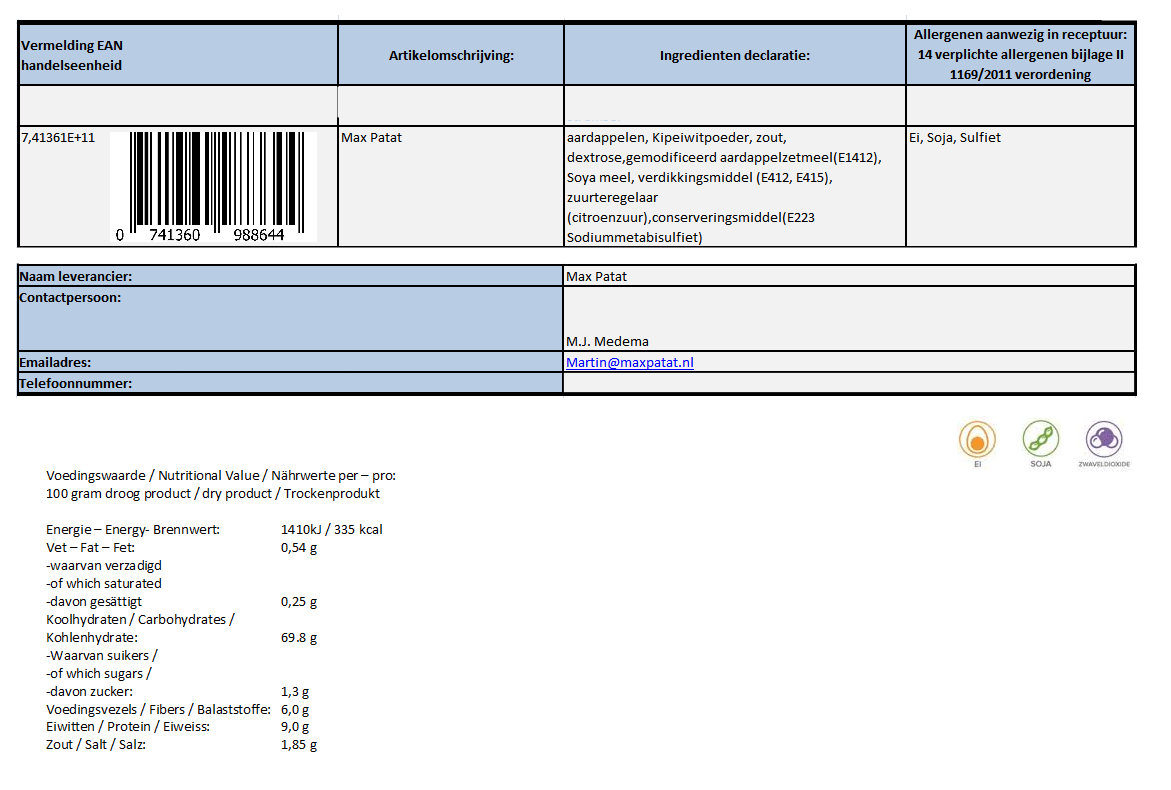Click the "Telefoonnummer:" label cell
This screenshot has height=790, width=1171.
[291, 383]
